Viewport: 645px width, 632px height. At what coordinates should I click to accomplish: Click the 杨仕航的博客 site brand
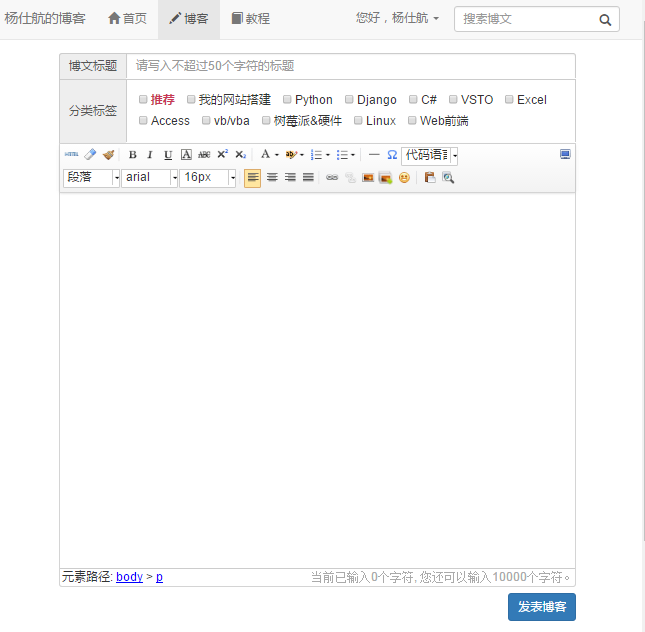(45, 19)
